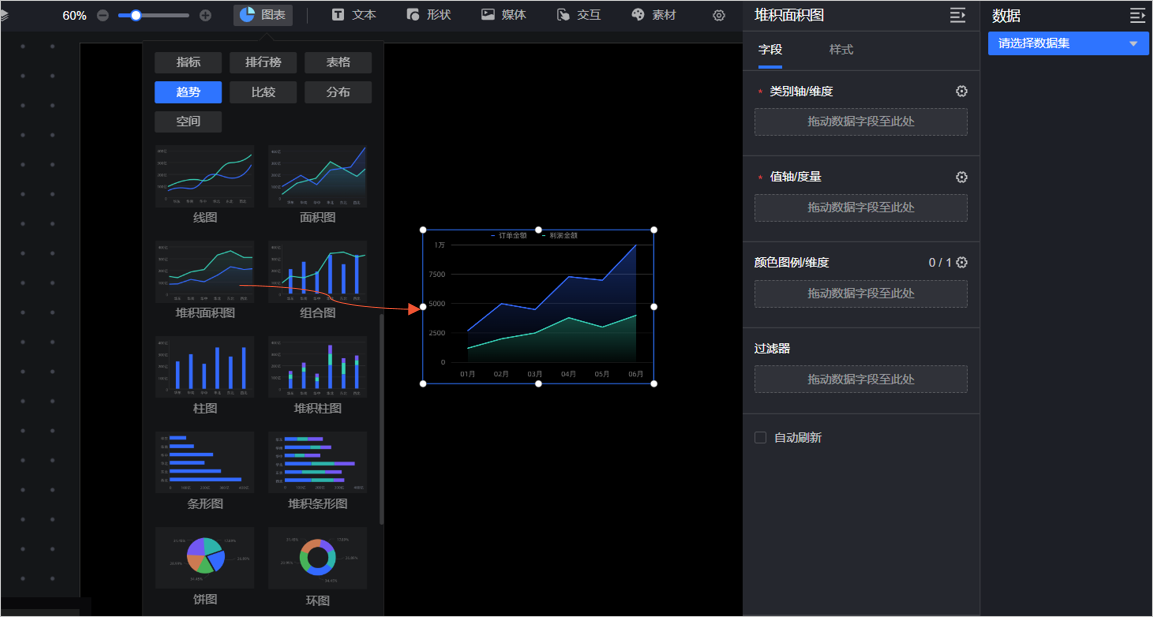Select the 趋势 chart category
1153x617 pixels.
188,92
